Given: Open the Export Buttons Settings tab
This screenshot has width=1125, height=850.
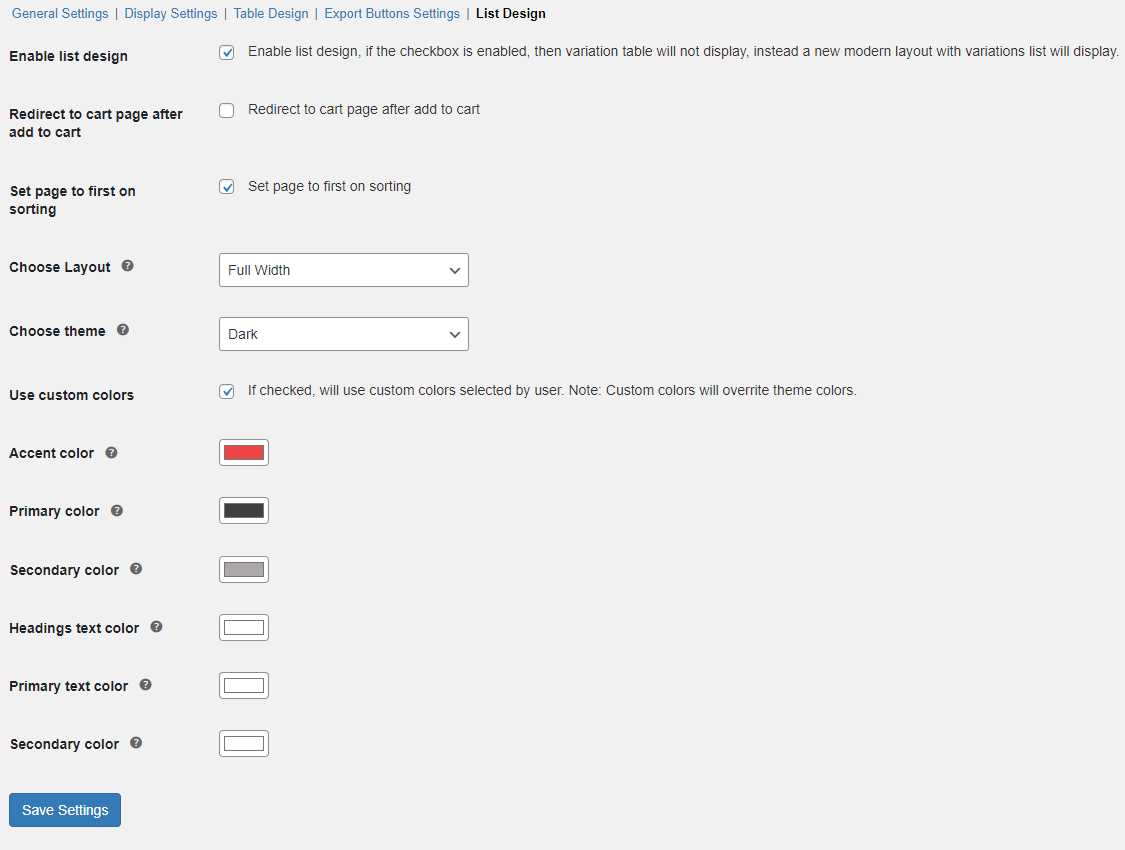Looking at the screenshot, I should point(391,13).
